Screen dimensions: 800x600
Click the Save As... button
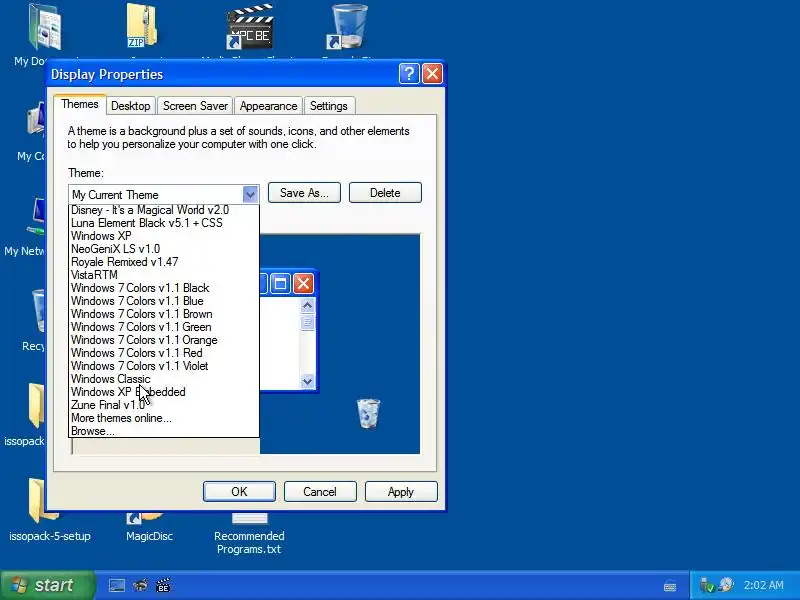[304, 193]
